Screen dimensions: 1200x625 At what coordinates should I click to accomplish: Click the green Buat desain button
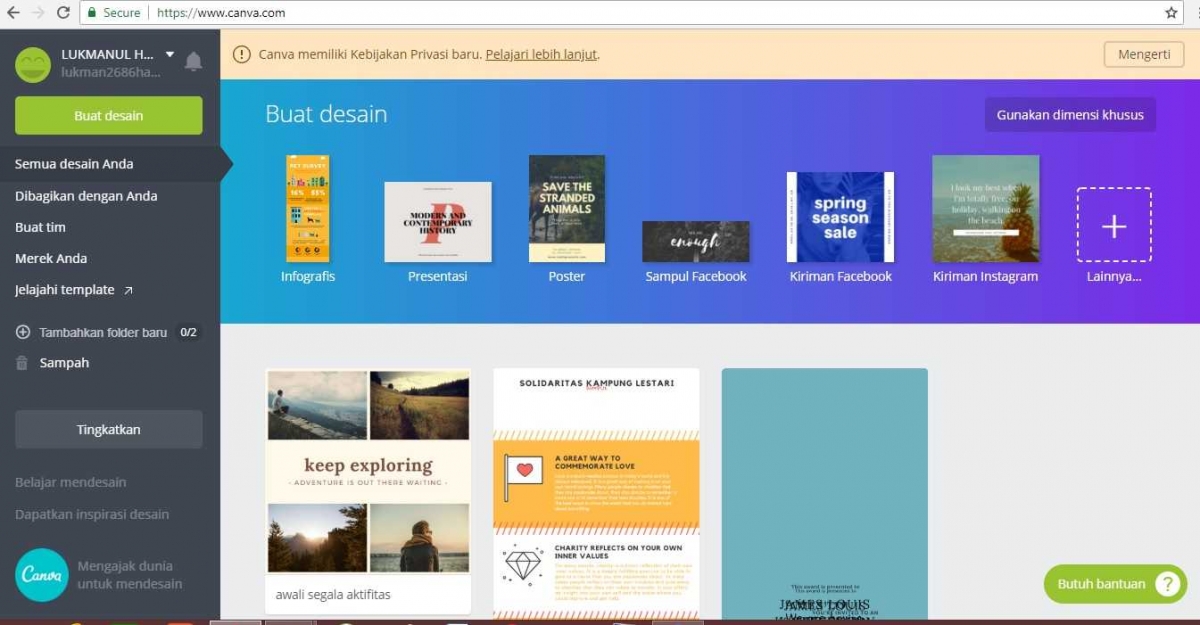pos(108,116)
